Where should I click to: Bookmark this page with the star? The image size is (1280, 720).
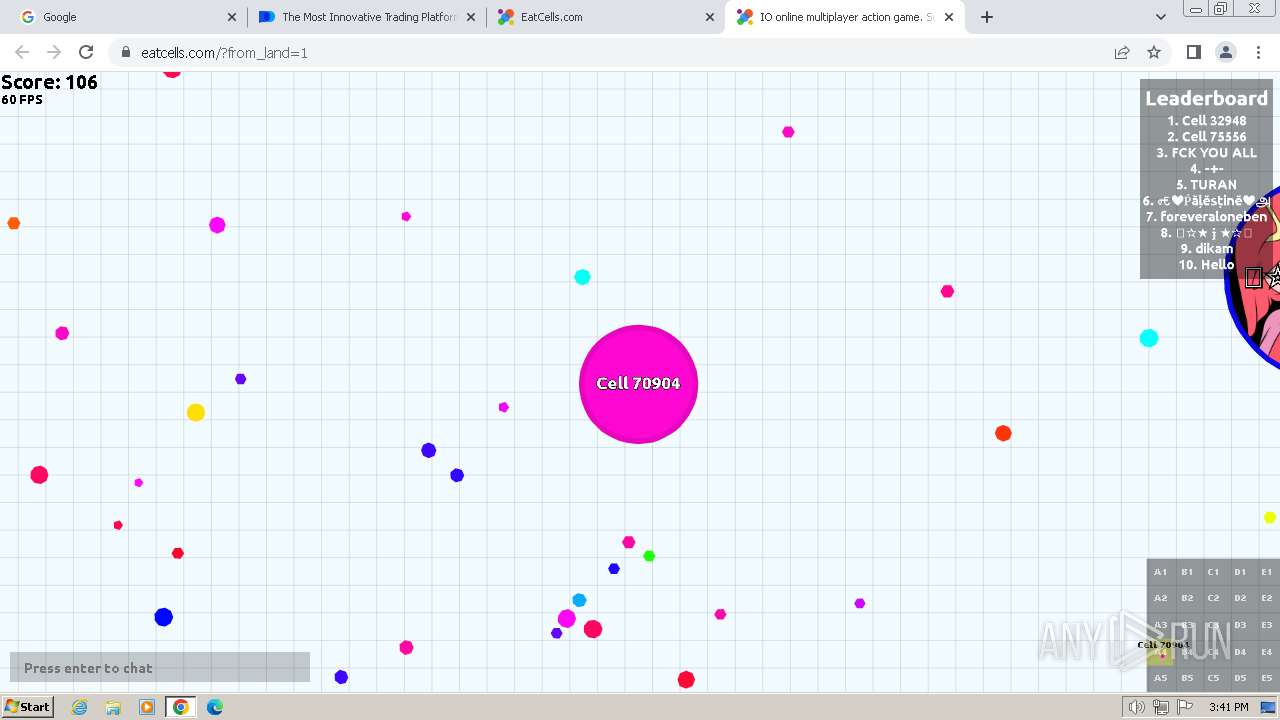pos(1154,52)
